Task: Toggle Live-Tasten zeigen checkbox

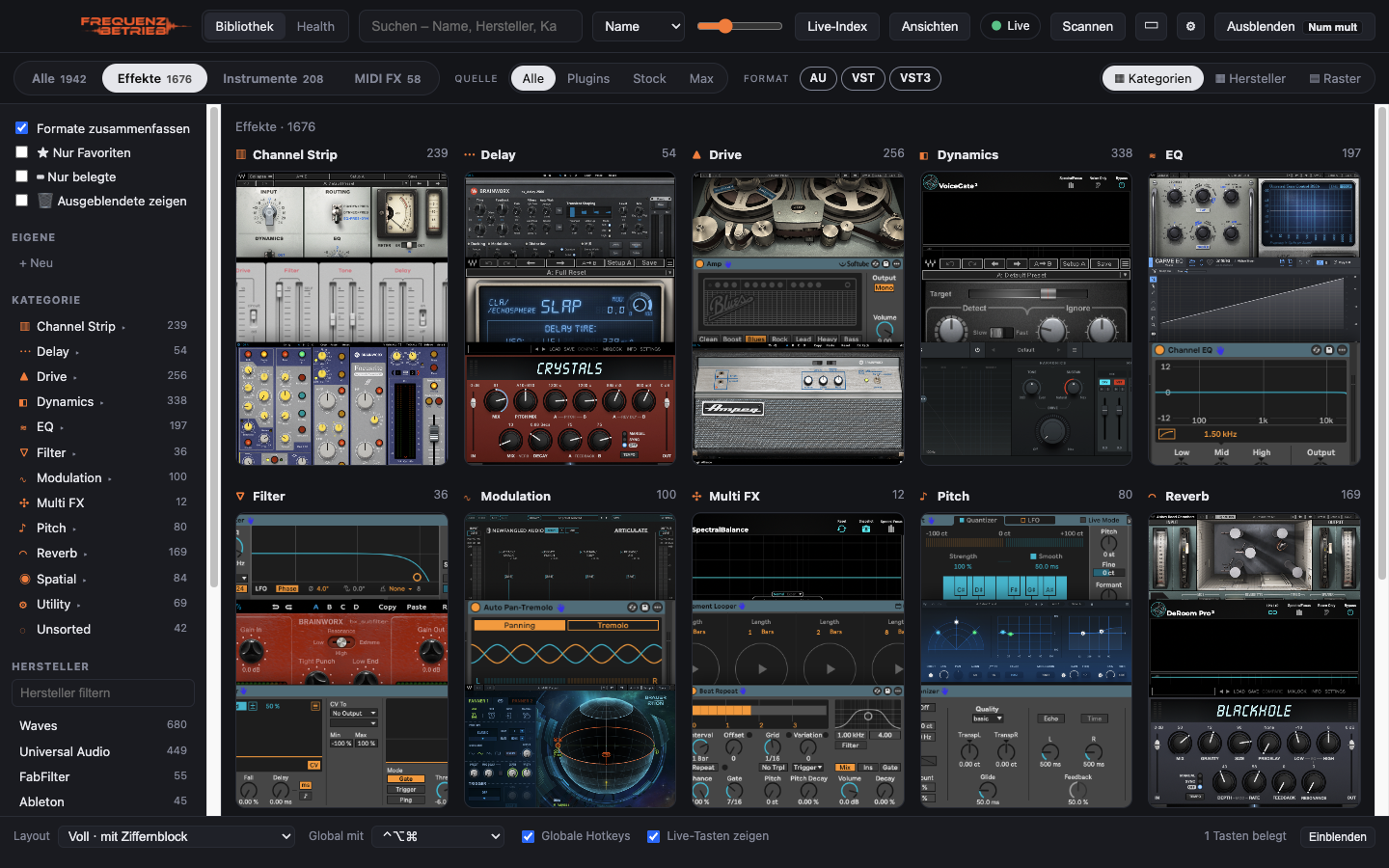Action: pos(653,836)
